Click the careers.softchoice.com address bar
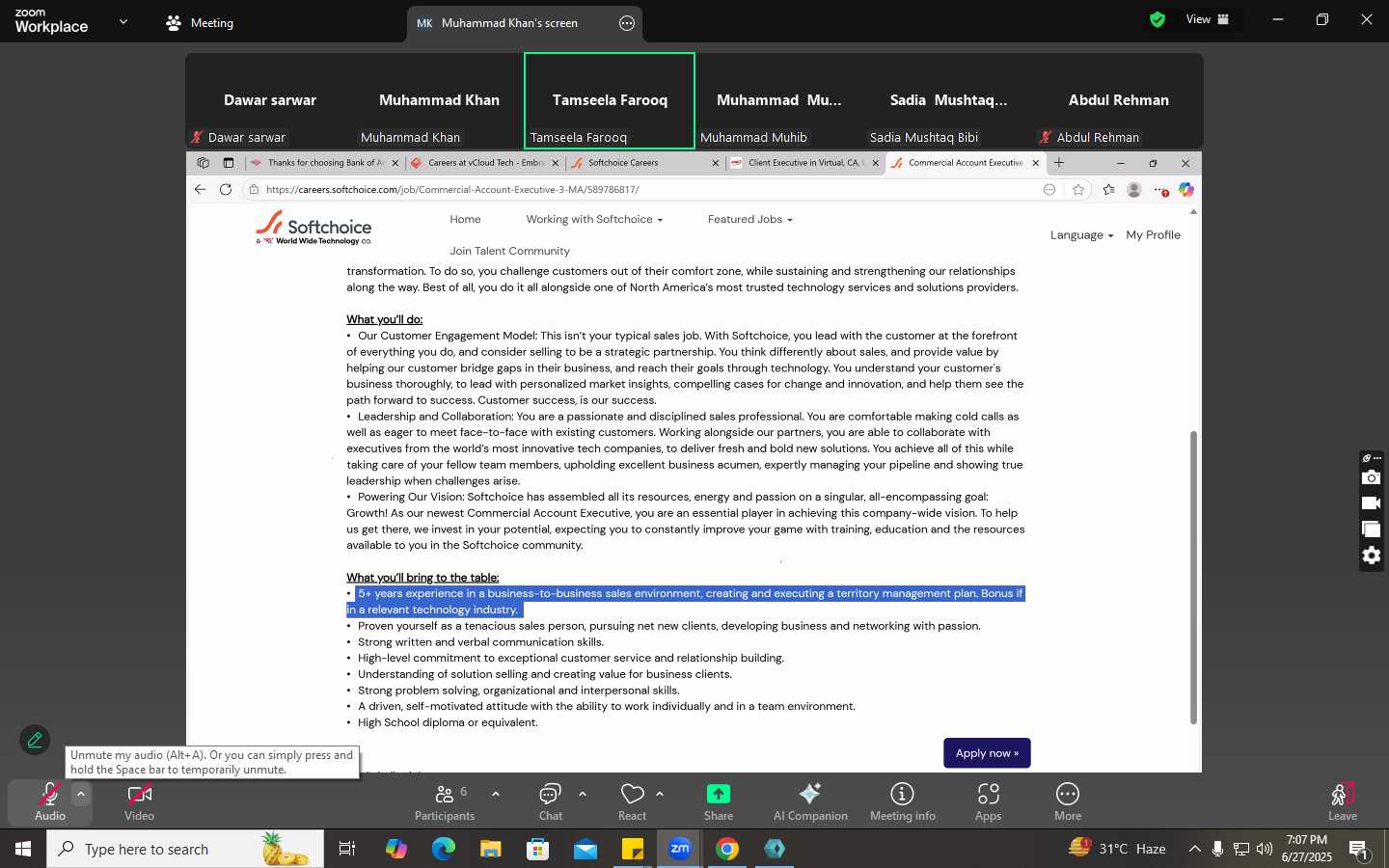 coord(641,190)
